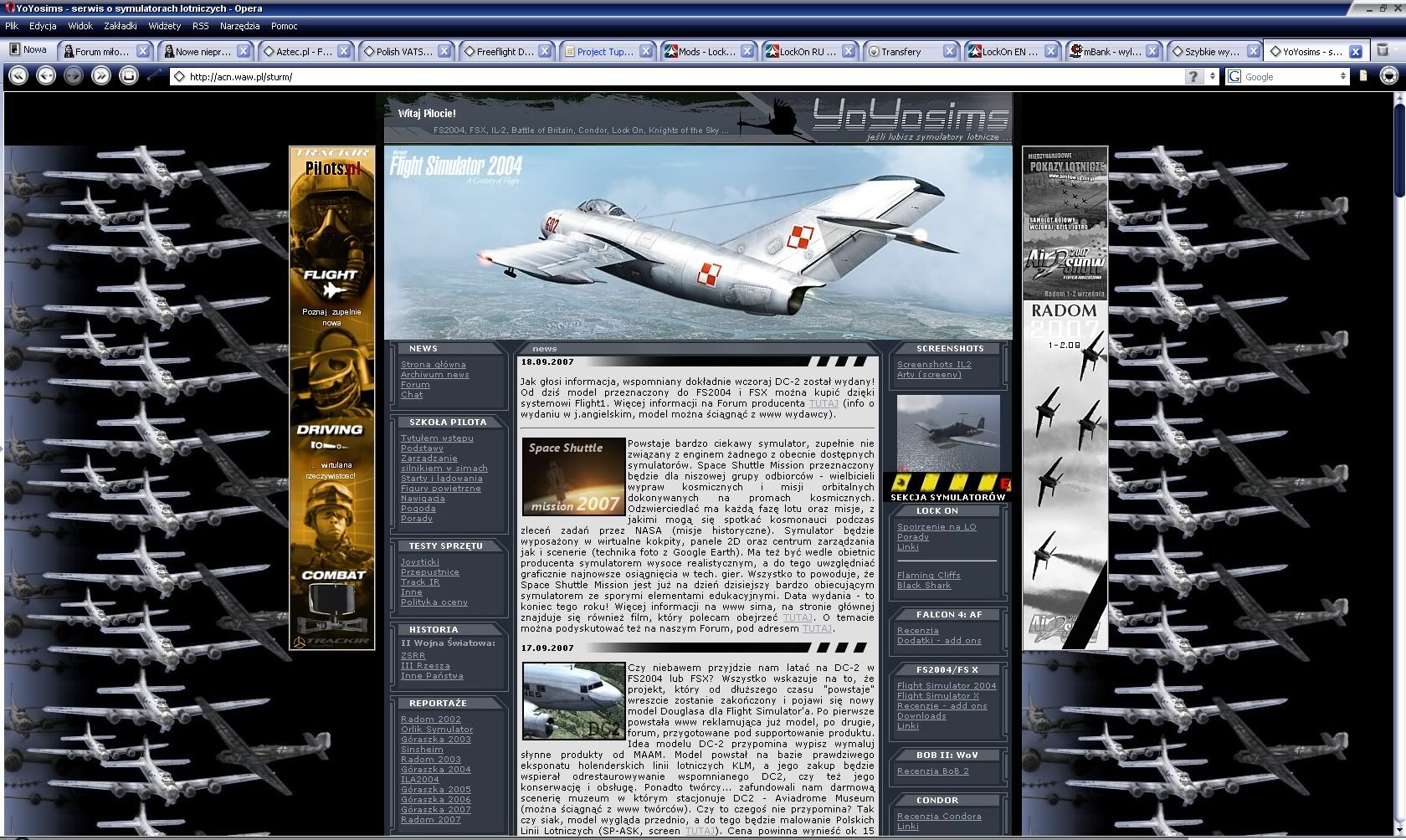Click the question mark icon in address bar
This screenshot has height=840, width=1406.
1193,76
